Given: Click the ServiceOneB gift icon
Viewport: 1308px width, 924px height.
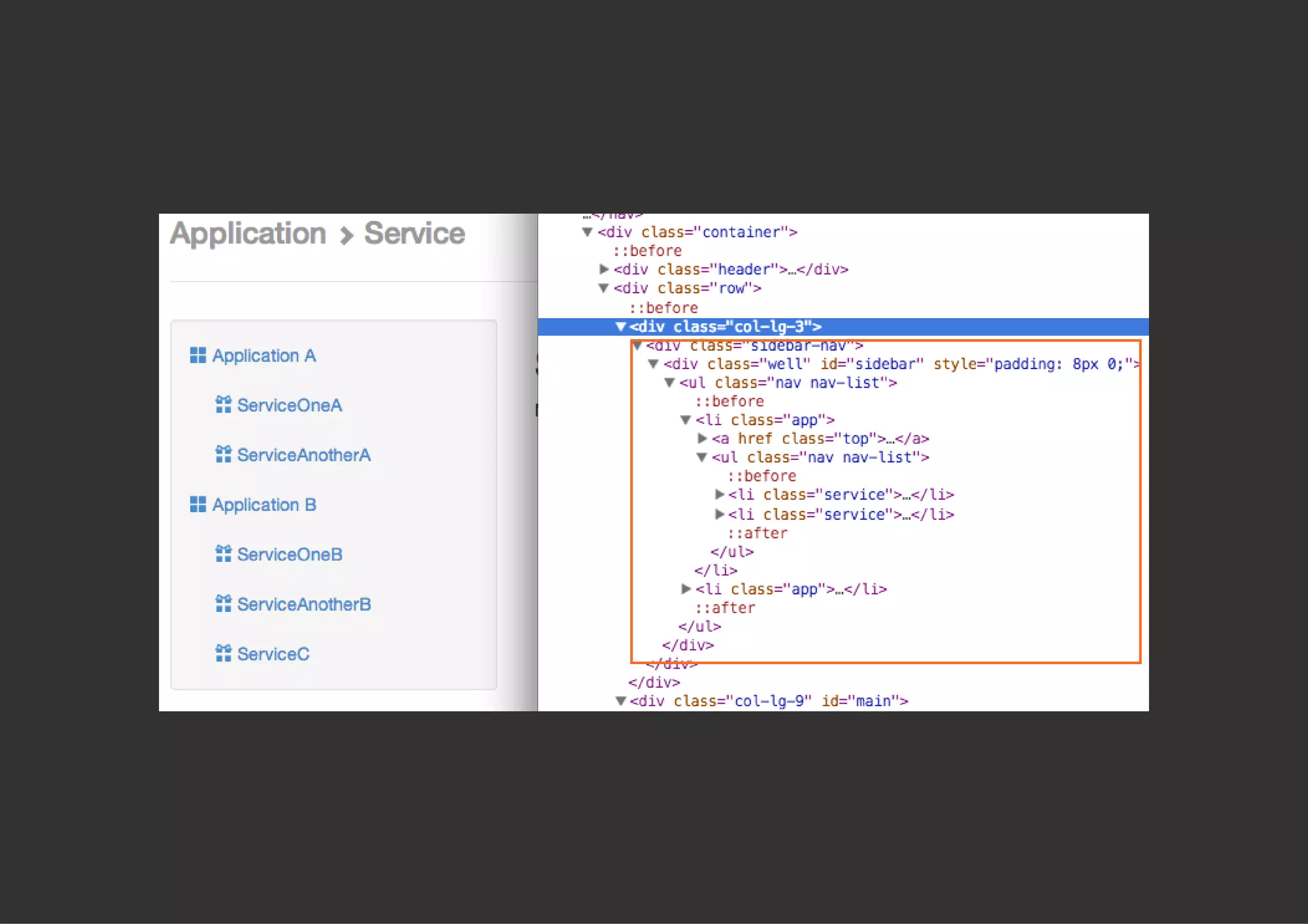Looking at the screenshot, I should [223, 554].
